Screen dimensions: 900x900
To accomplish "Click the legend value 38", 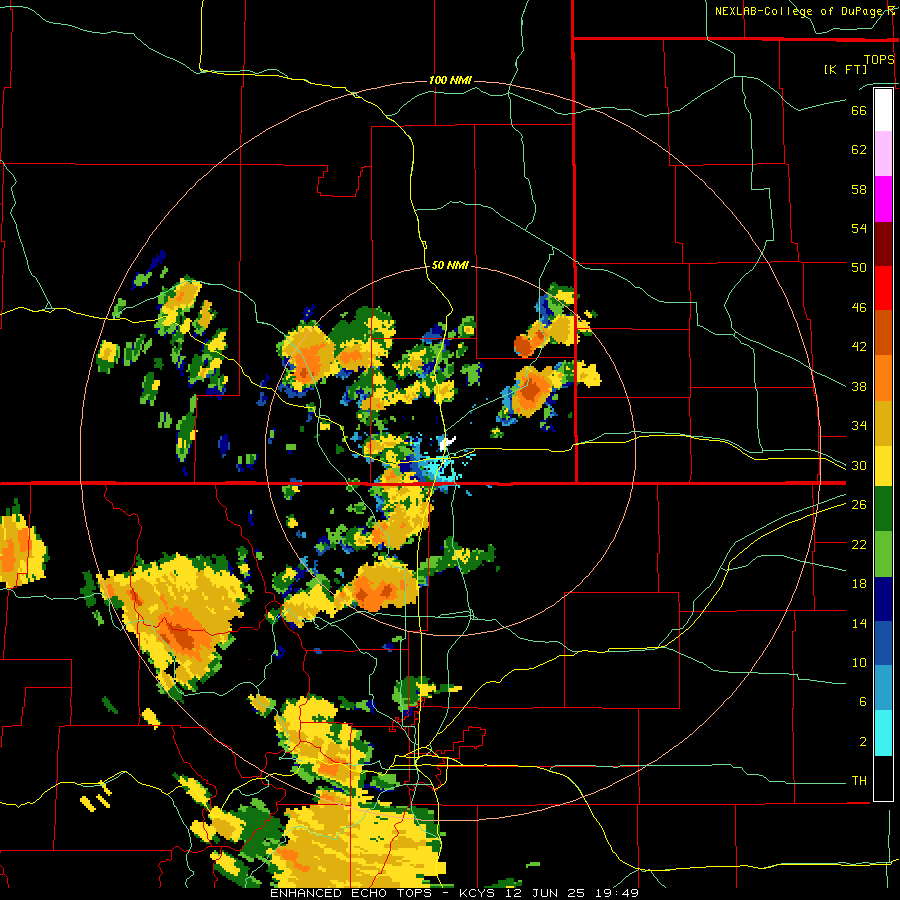I will tap(859, 386).
